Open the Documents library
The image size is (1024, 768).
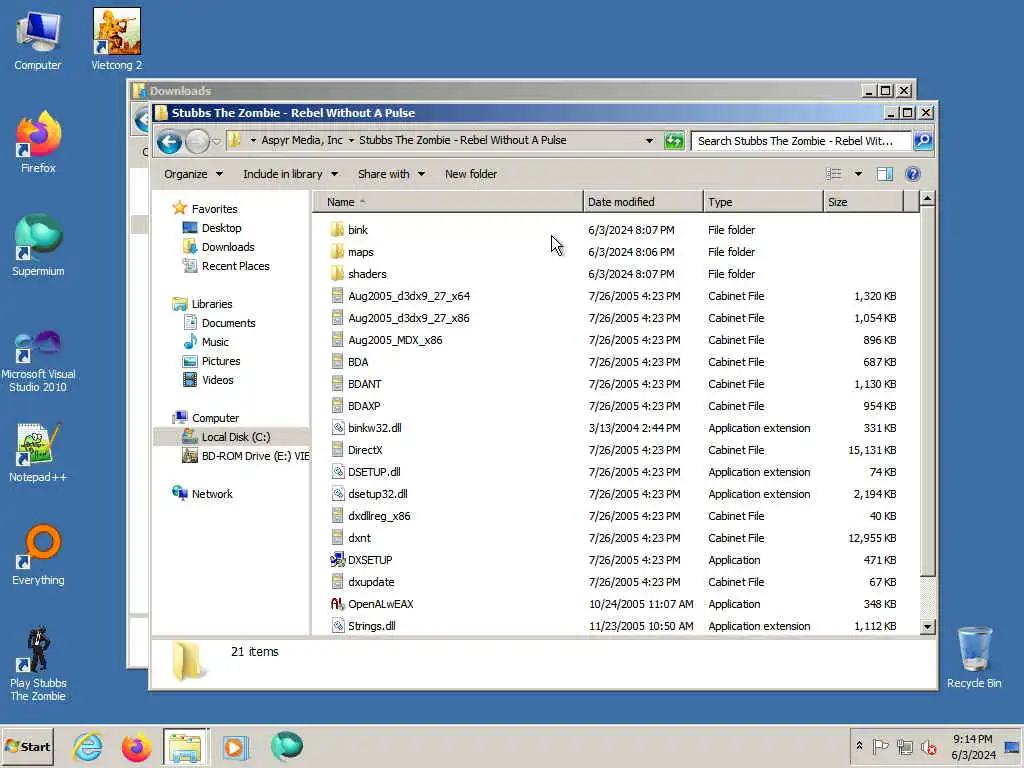228,323
